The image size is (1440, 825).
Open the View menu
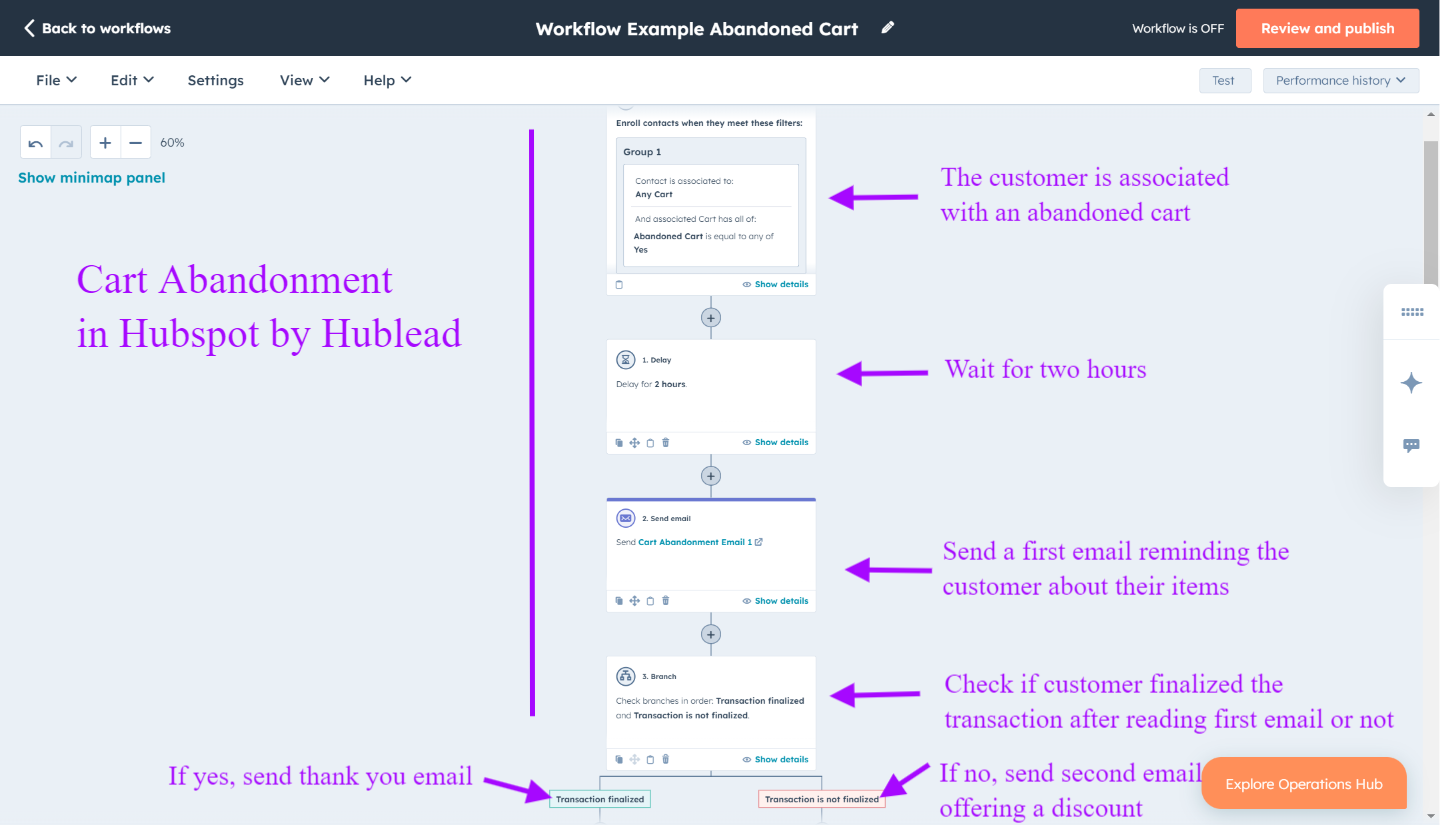coord(304,80)
